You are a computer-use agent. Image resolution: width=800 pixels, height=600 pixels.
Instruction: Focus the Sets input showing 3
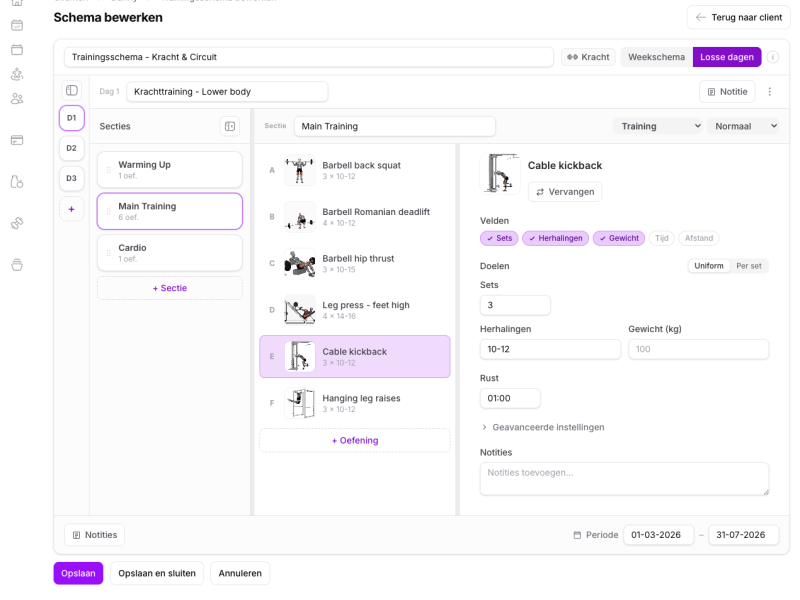click(x=515, y=305)
